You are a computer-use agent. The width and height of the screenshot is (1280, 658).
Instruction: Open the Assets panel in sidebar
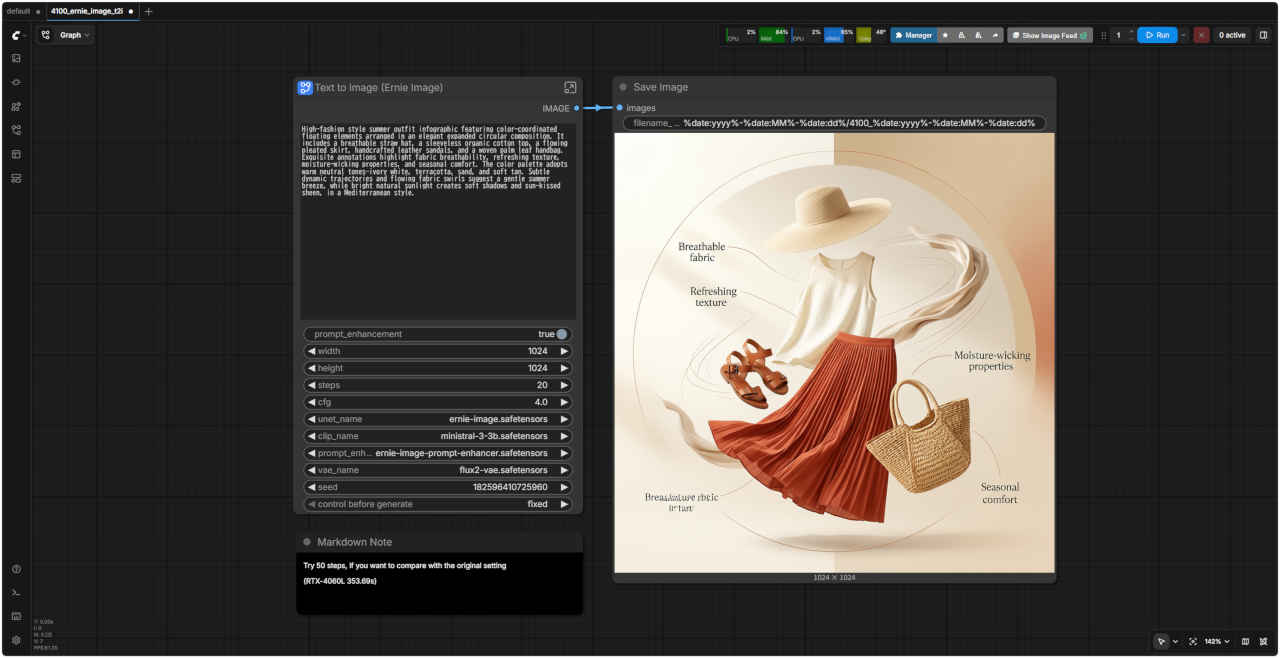pyautogui.click(x=16, y=58)
